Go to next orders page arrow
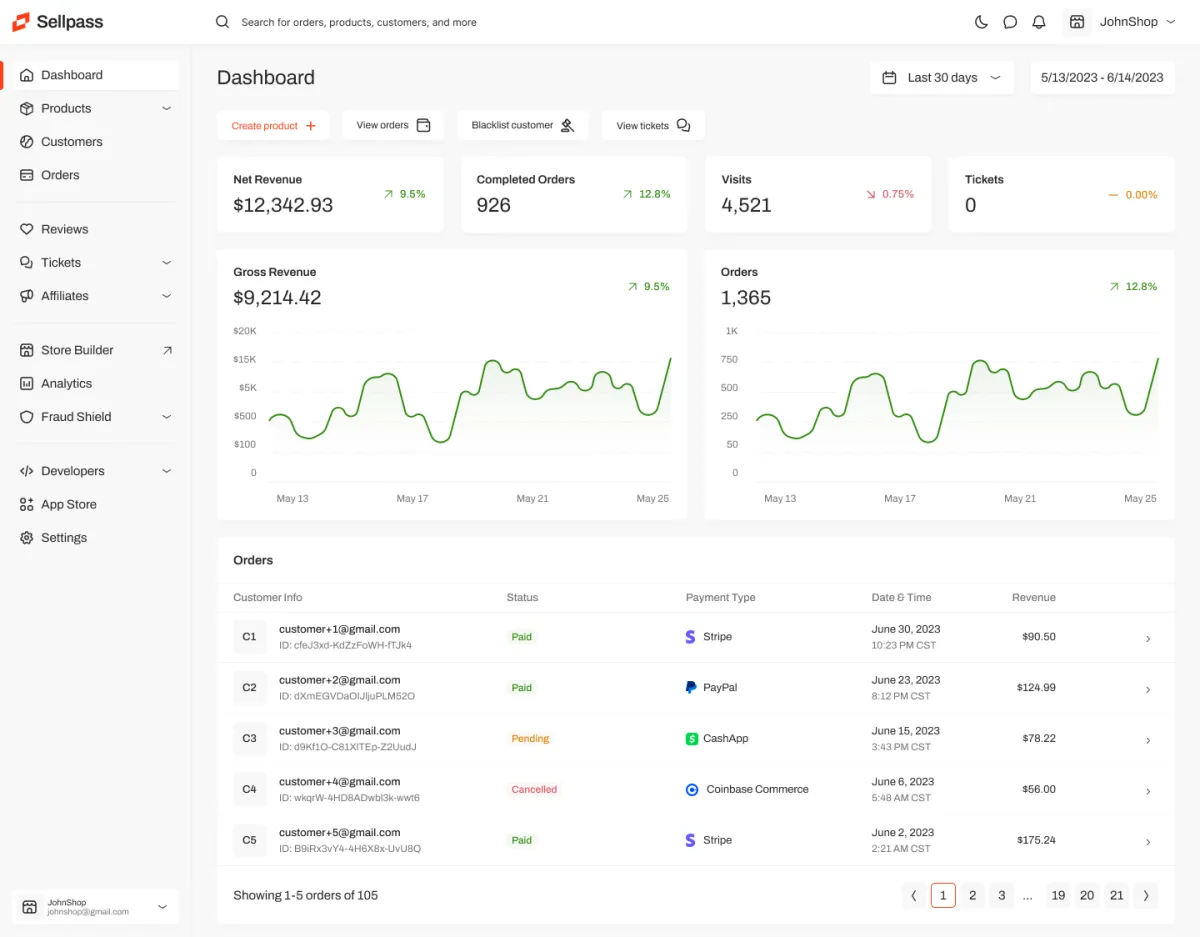 (1146, 896)
